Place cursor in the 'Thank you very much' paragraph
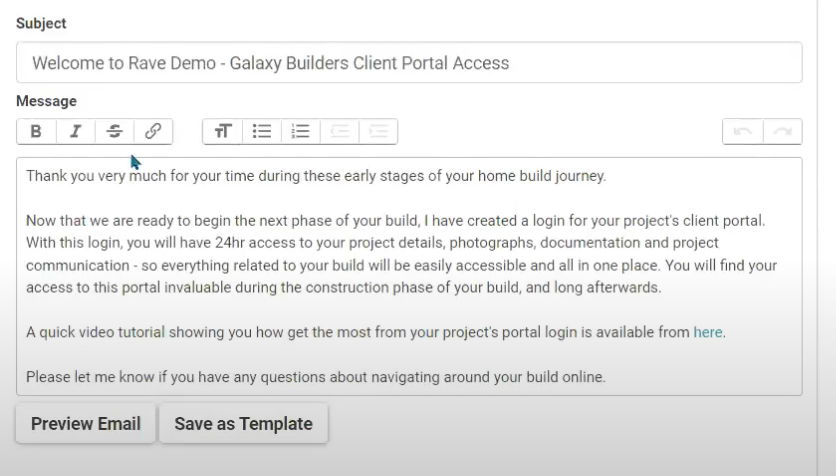Image resolution: width=836 pixels, height=476 pixels. pyautogui.click(x=316, y=176)
